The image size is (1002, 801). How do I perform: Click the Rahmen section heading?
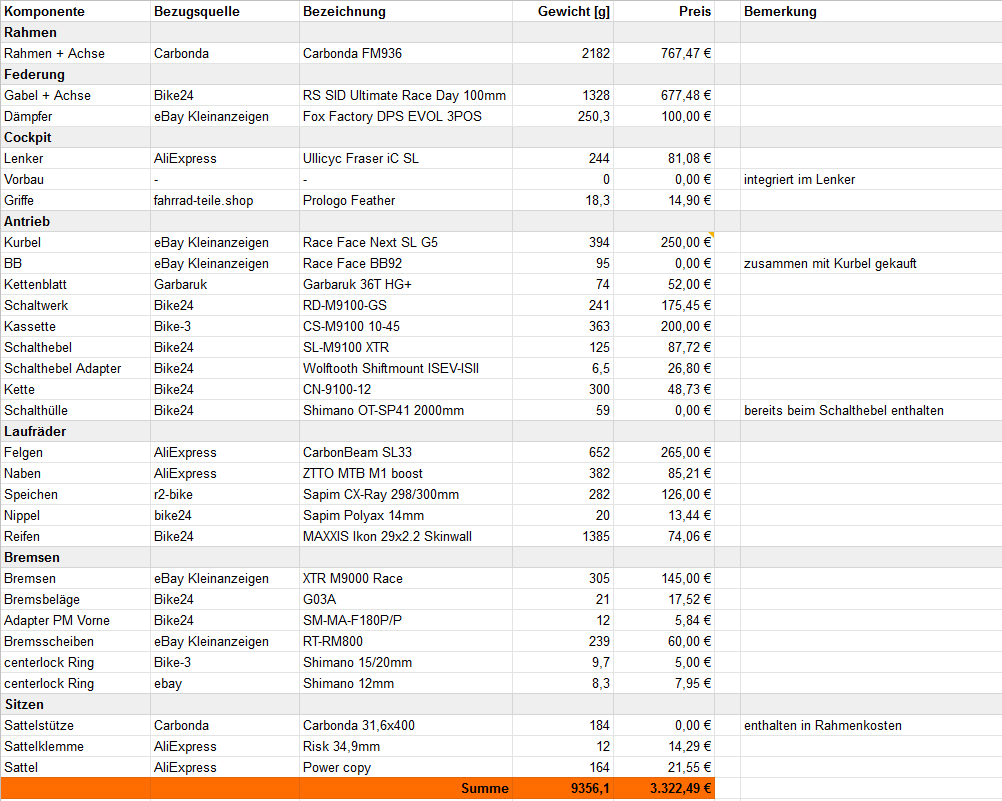coord(75,33)
